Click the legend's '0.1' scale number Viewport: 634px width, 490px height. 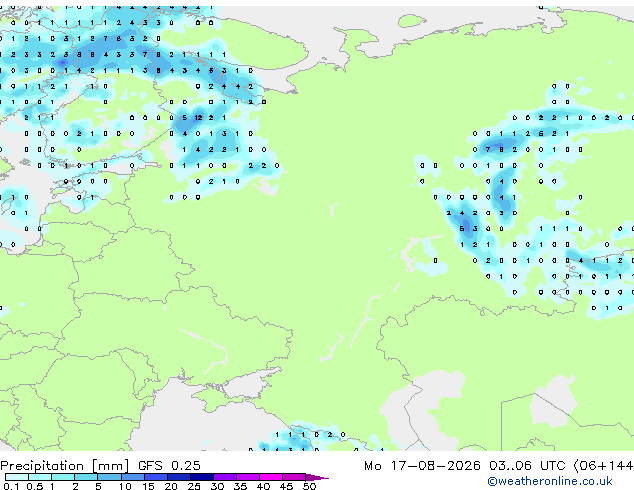pyautogui.click(x=11, y=486)
